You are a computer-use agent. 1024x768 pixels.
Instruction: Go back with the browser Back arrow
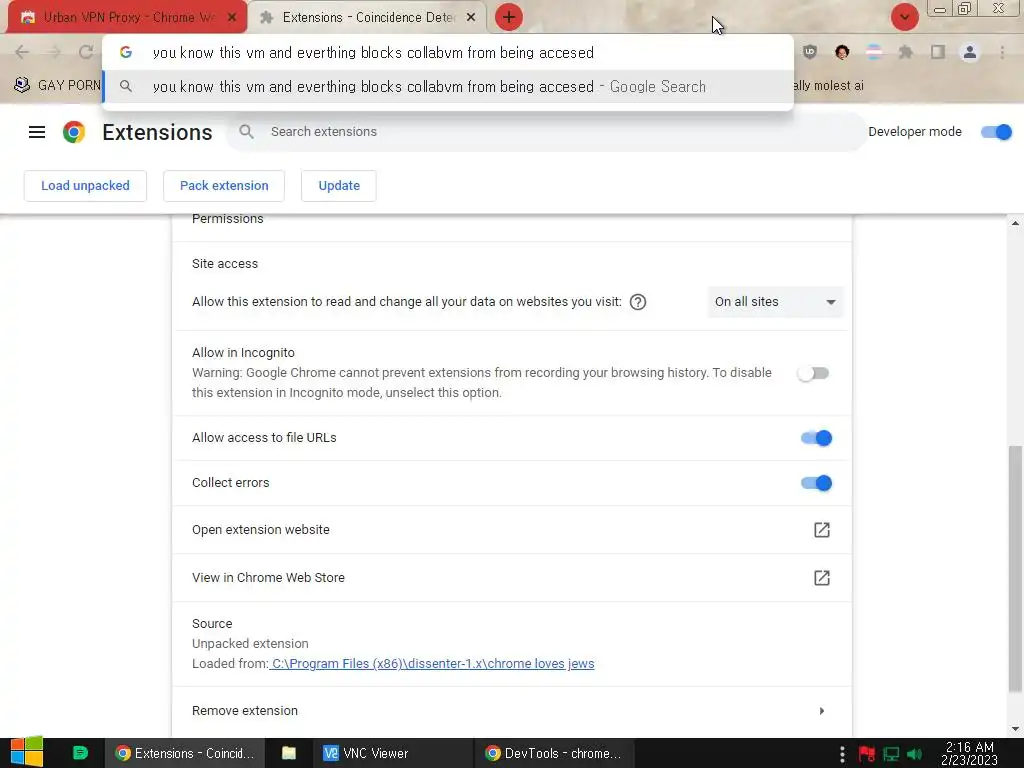22,52
